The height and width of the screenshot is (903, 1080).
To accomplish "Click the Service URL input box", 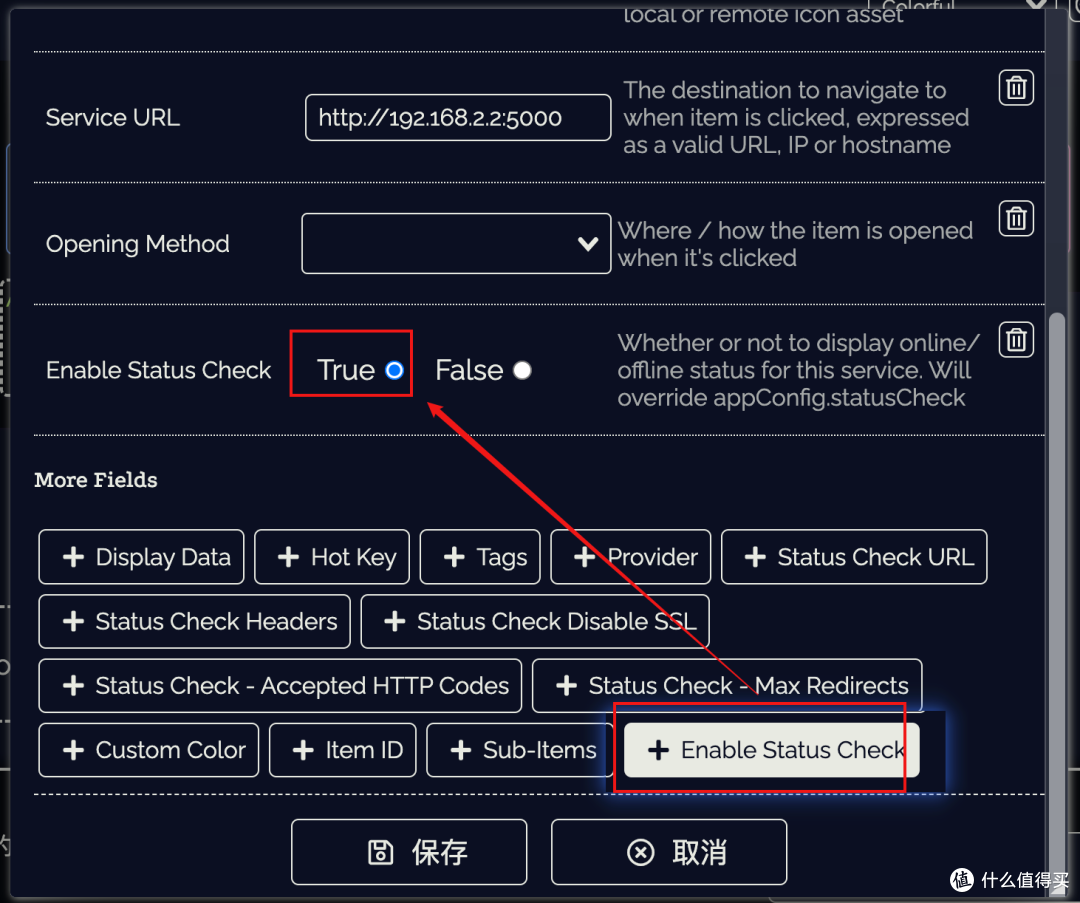I will 457,118.
